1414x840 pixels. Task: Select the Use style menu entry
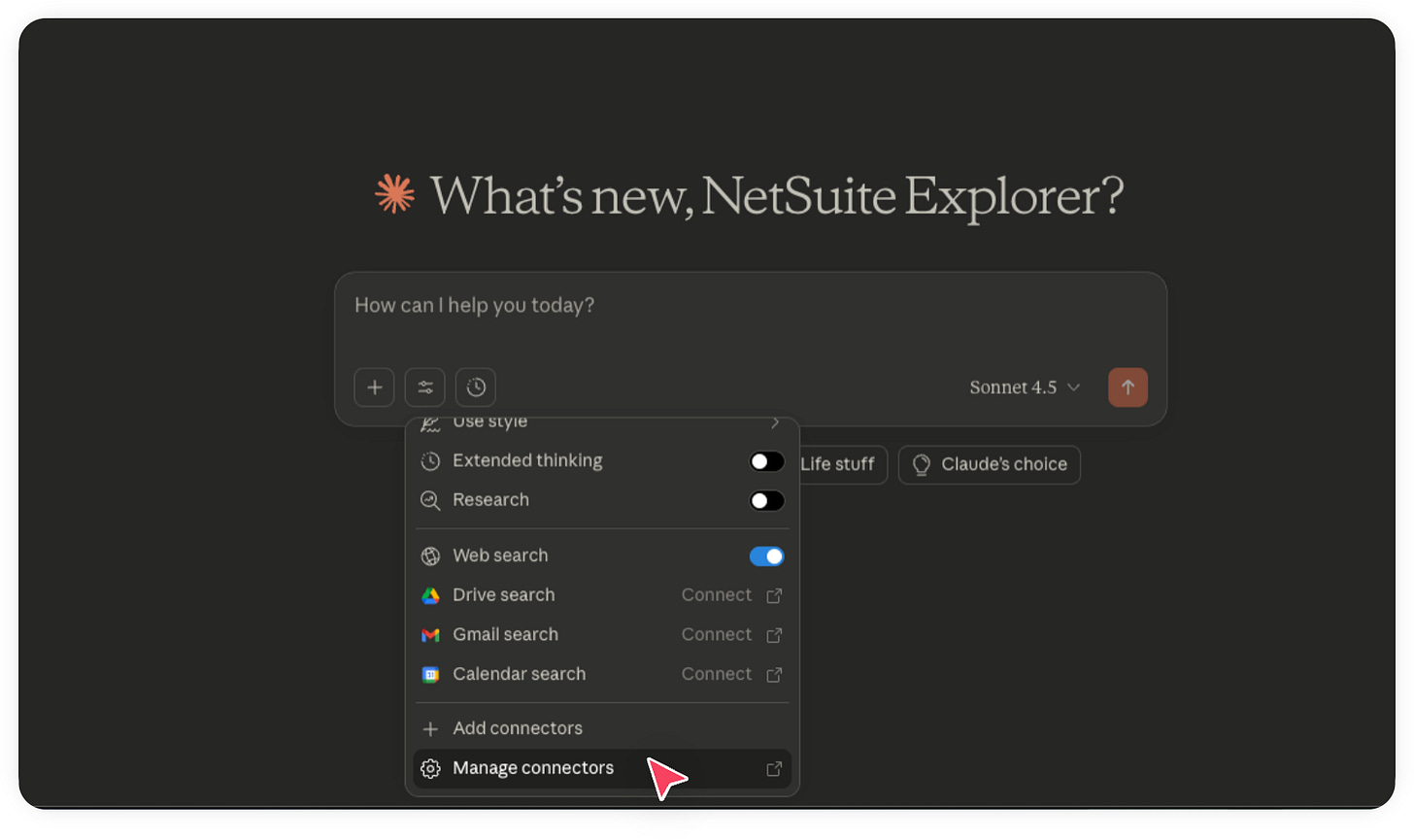pos(602,423)
